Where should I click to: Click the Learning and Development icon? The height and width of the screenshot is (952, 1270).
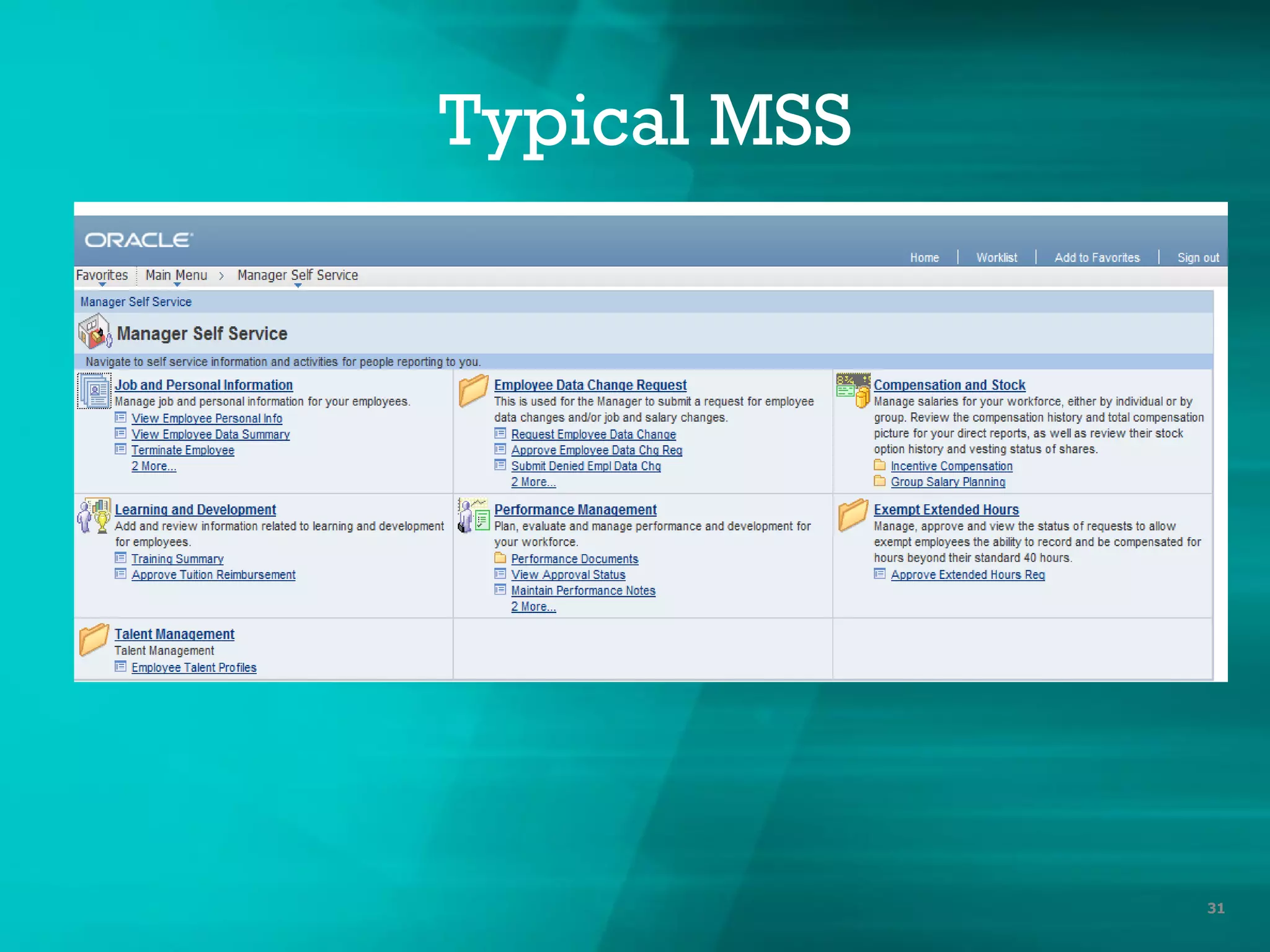pyautogui.click(x=94, y=516)
